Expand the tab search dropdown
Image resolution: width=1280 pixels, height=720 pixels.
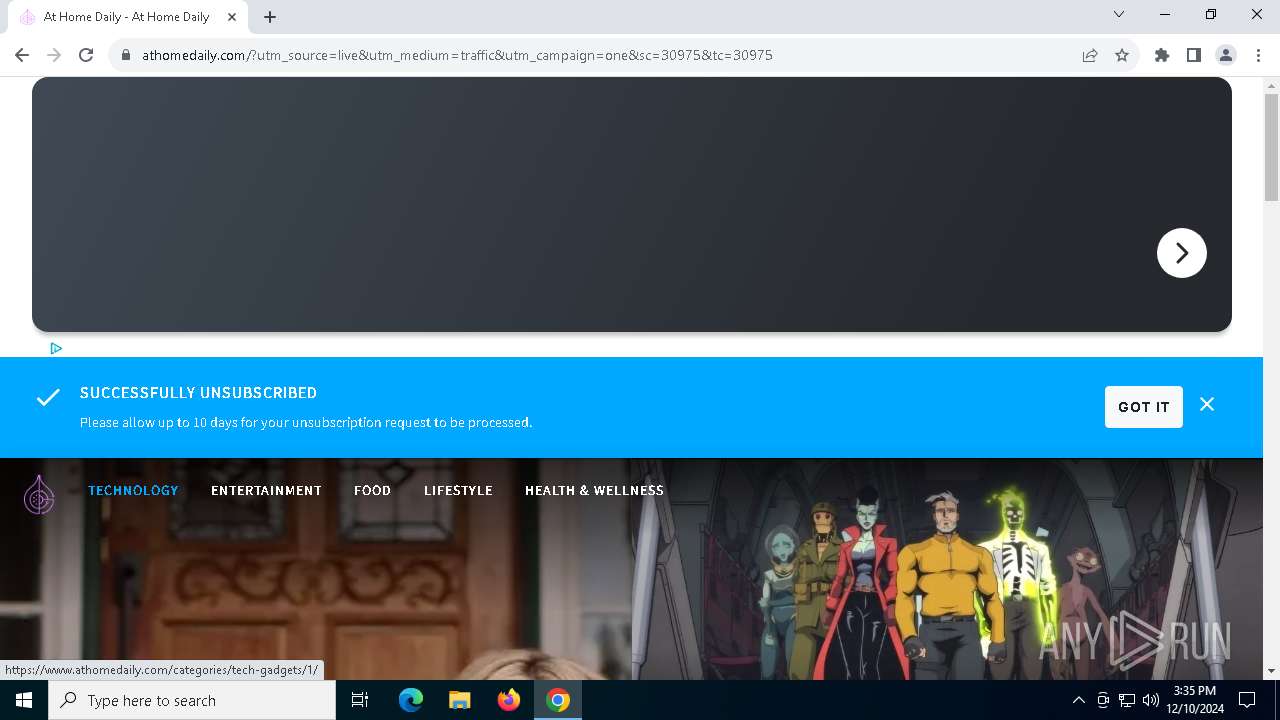1119,14
